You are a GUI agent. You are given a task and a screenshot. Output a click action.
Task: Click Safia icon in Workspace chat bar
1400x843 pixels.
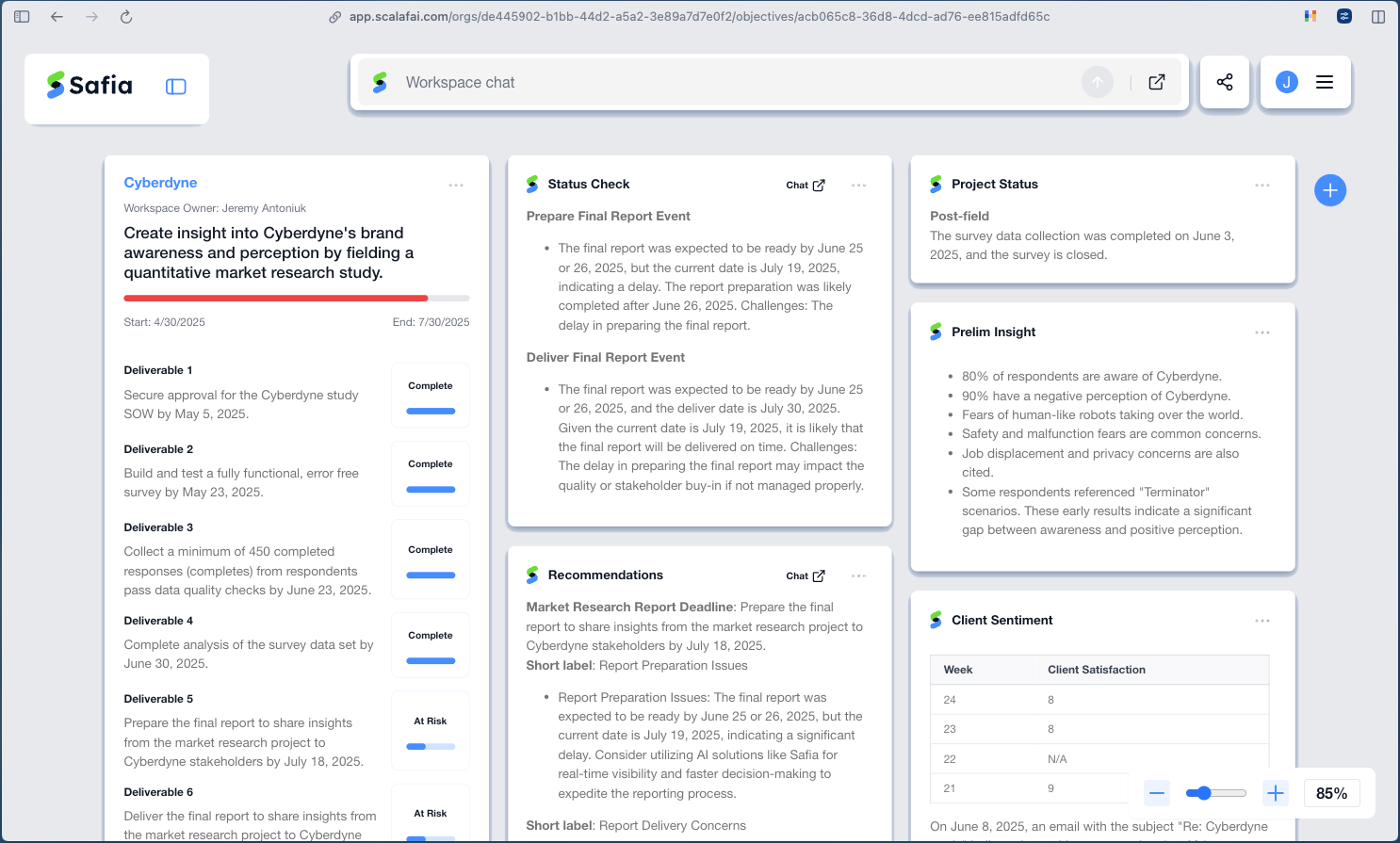point(380,83)
